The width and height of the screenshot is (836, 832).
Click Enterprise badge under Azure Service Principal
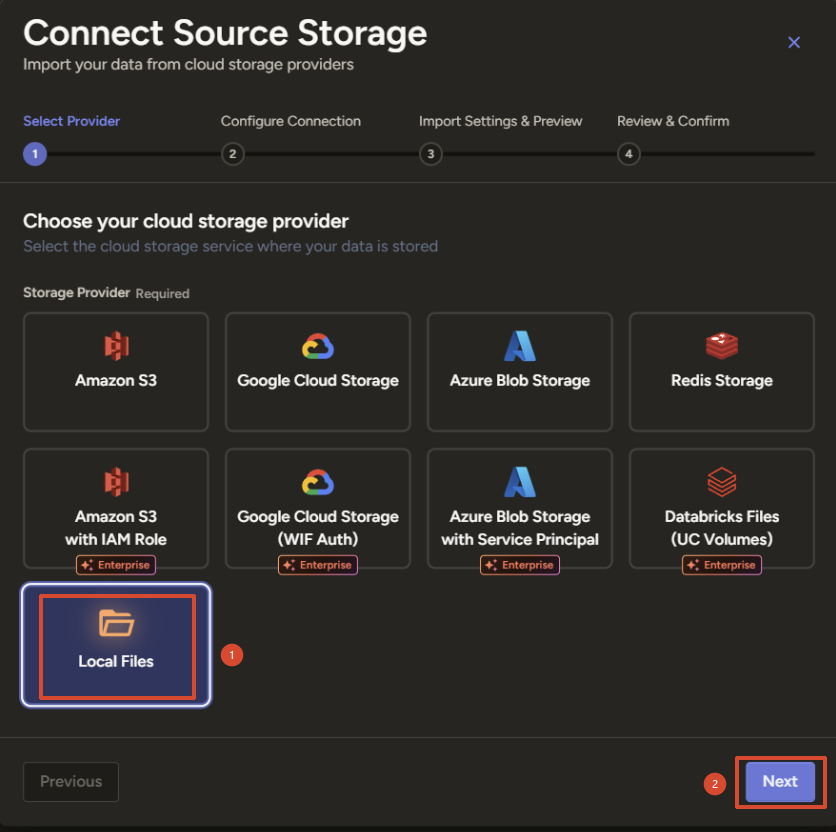point(520,565)
